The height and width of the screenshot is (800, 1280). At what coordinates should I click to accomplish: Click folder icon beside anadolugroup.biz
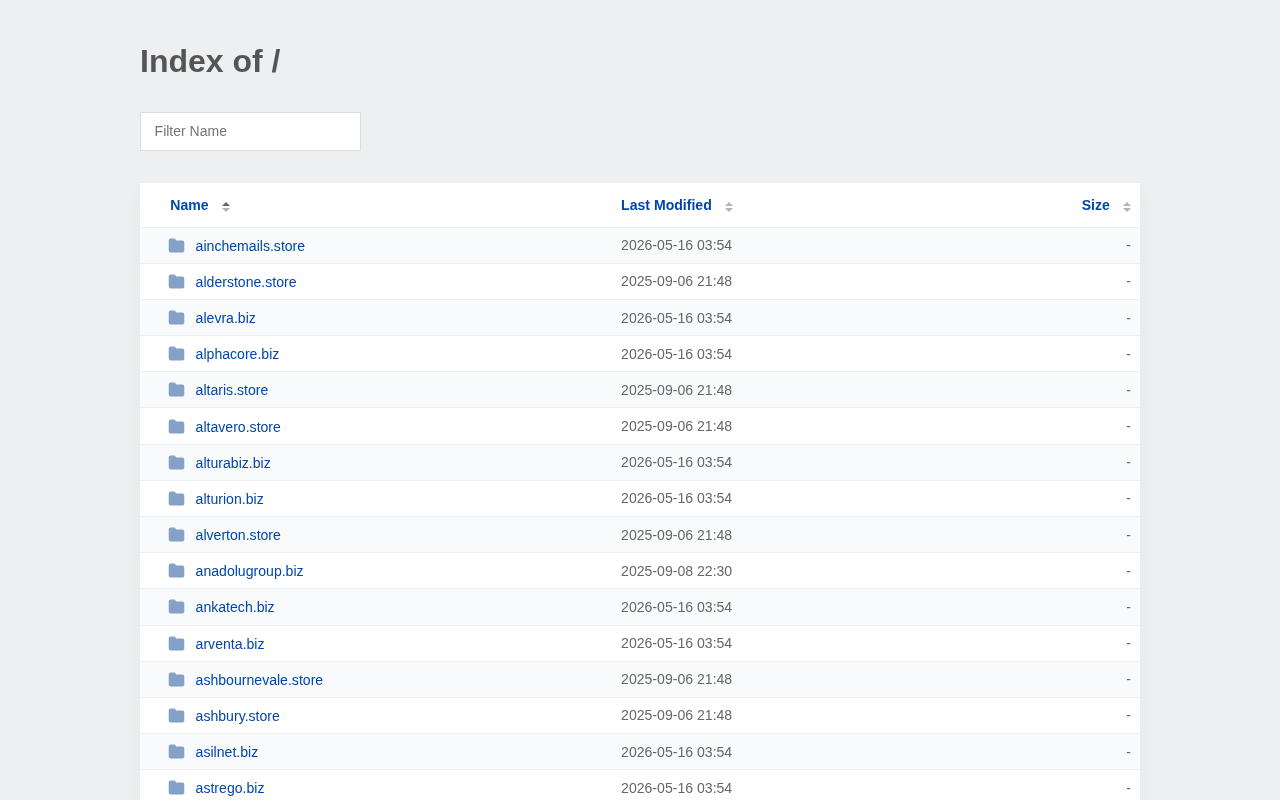(176, 571)
